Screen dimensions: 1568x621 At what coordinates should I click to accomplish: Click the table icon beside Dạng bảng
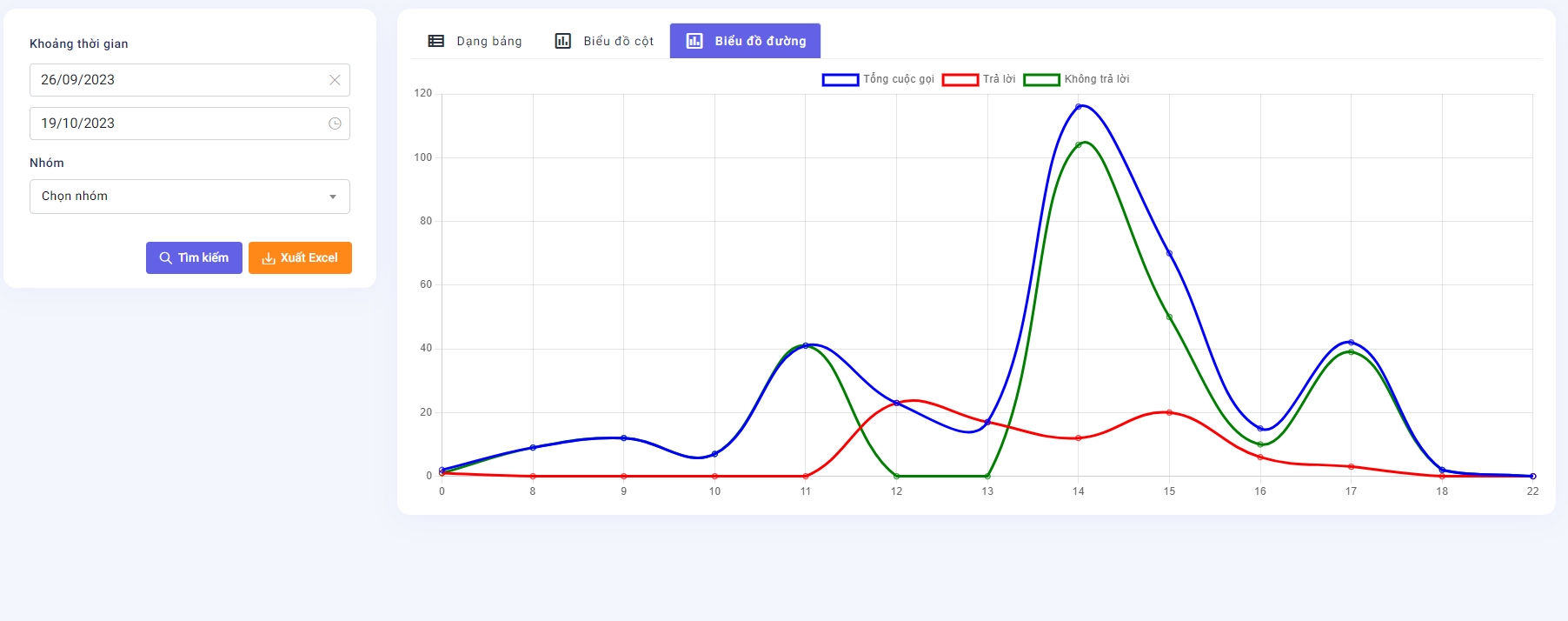(x=436, y=41)
